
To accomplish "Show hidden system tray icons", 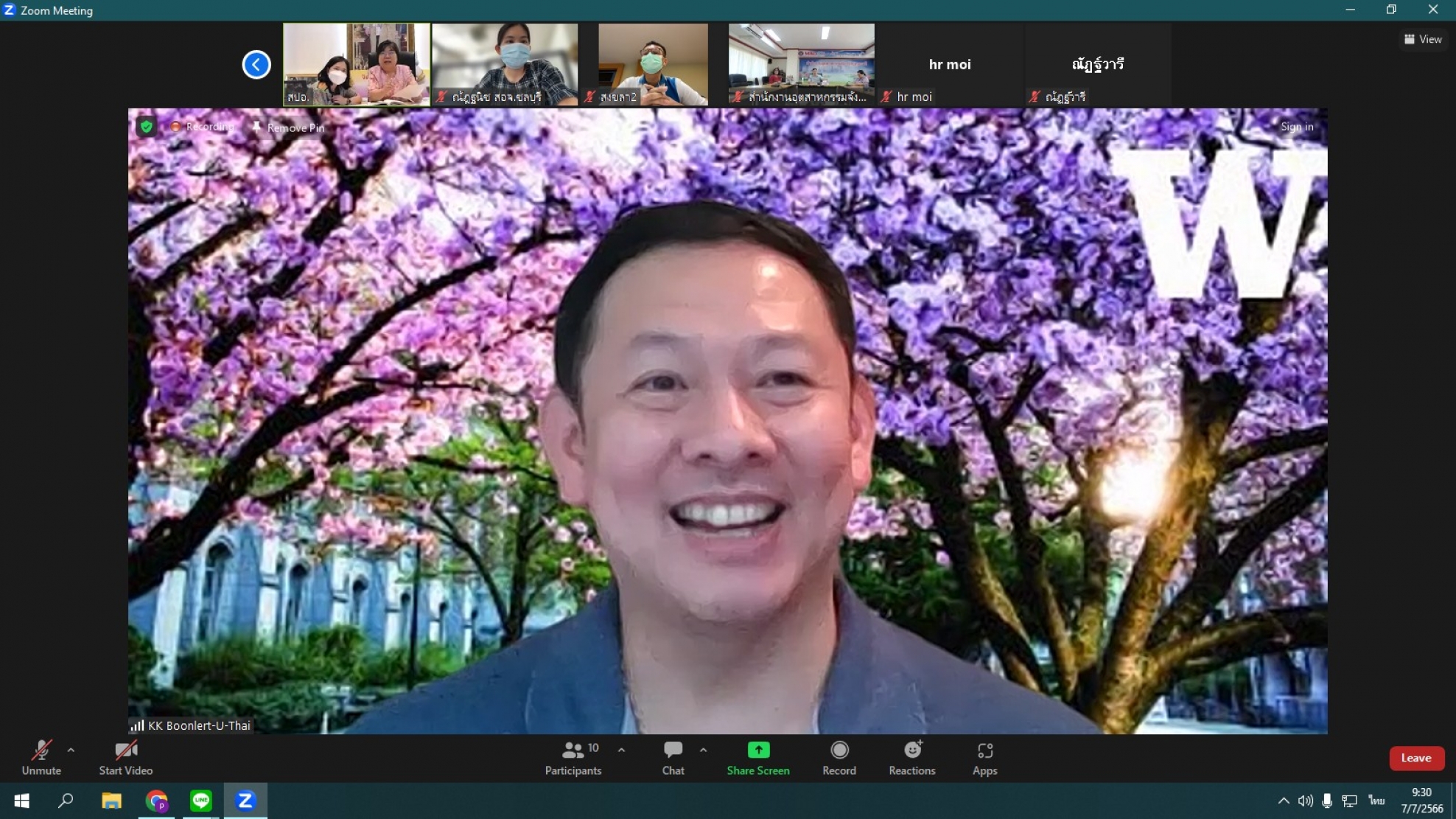I will point(1284,801).
